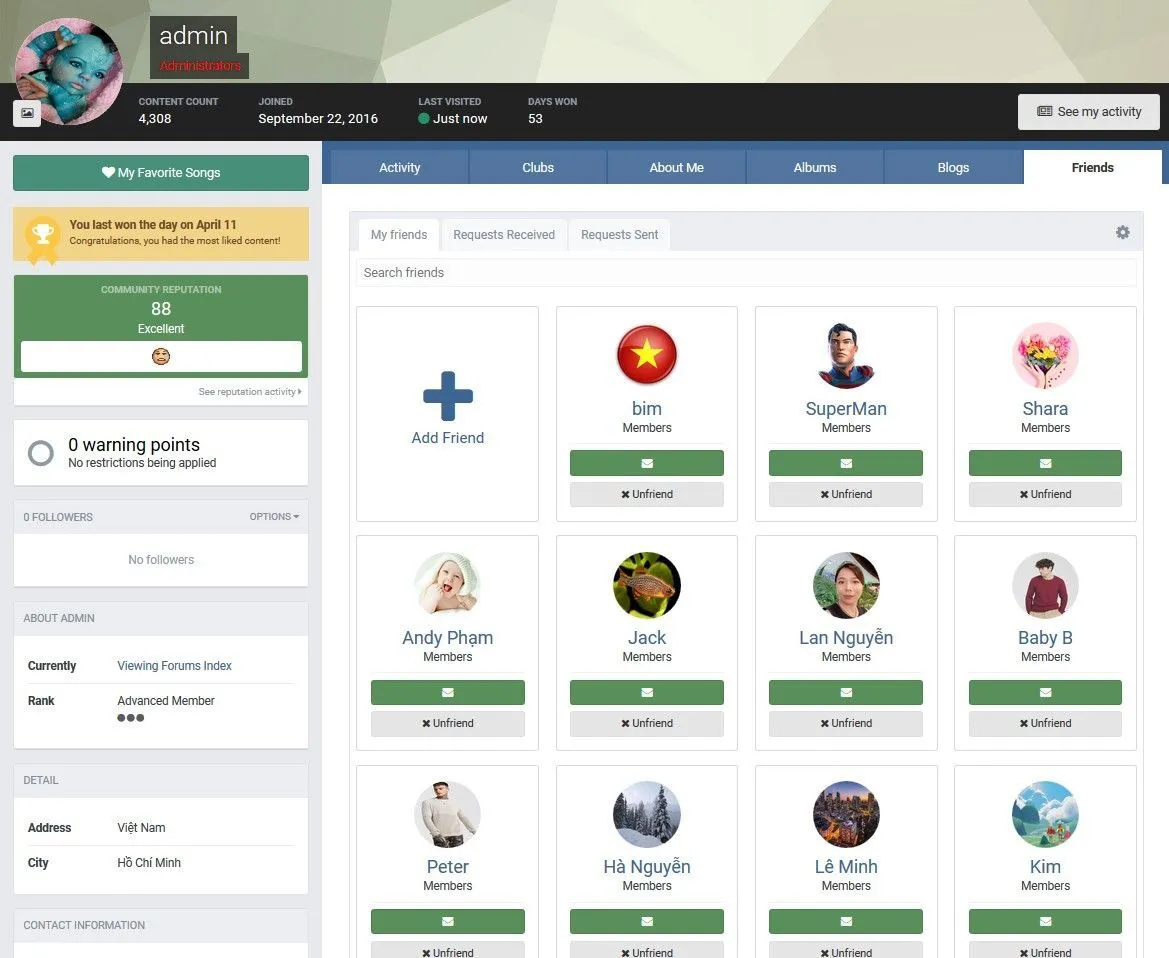Unfriend Lan Nguyễn

(845, 723)
